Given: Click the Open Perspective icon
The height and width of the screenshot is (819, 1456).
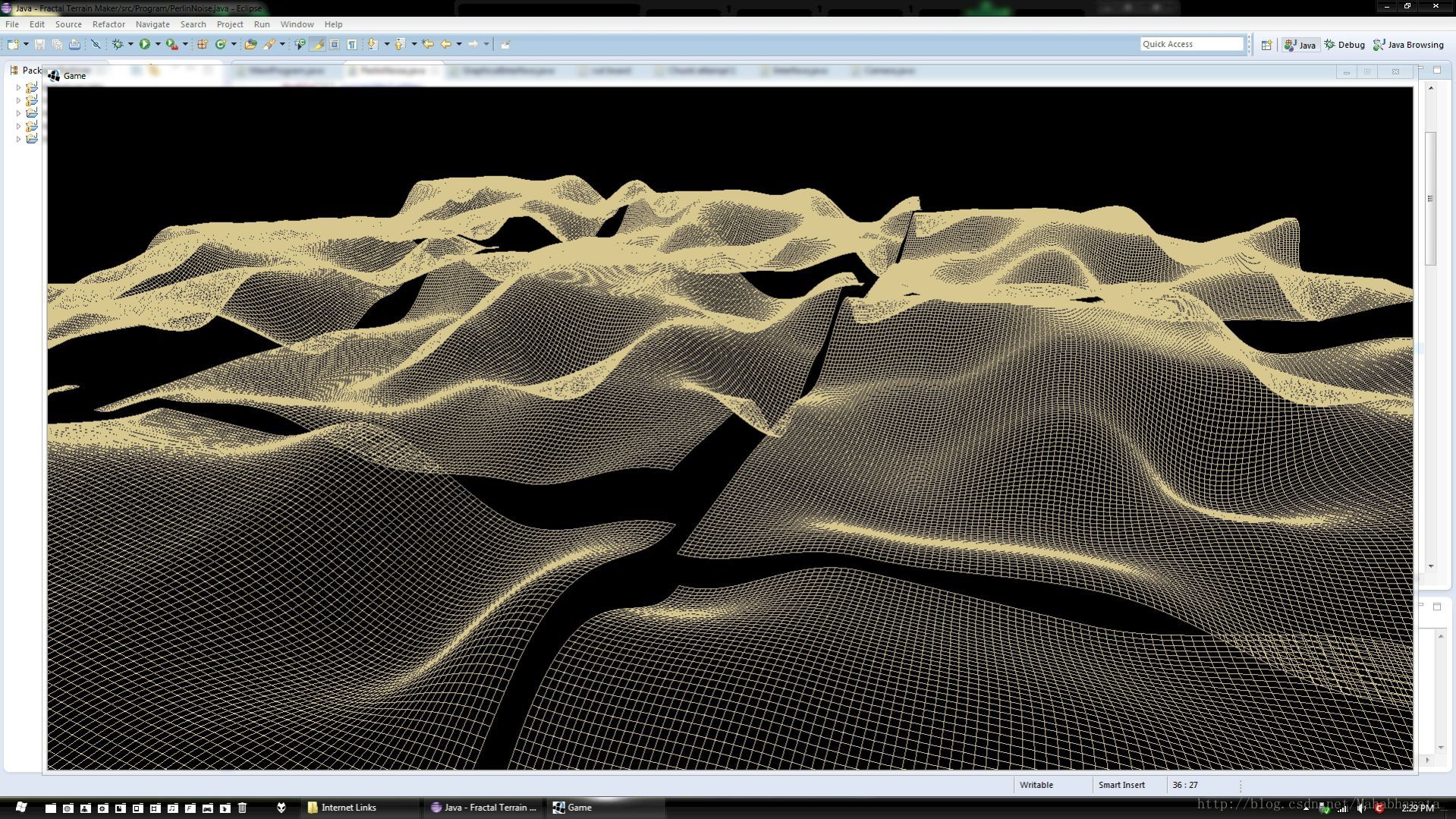Looking at the screenshot, I should (x=1266, y=45).
